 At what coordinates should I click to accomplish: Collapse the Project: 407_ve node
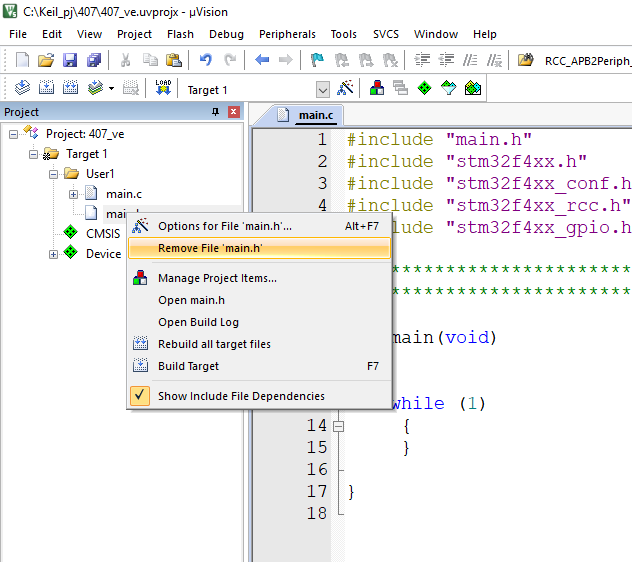13,134
